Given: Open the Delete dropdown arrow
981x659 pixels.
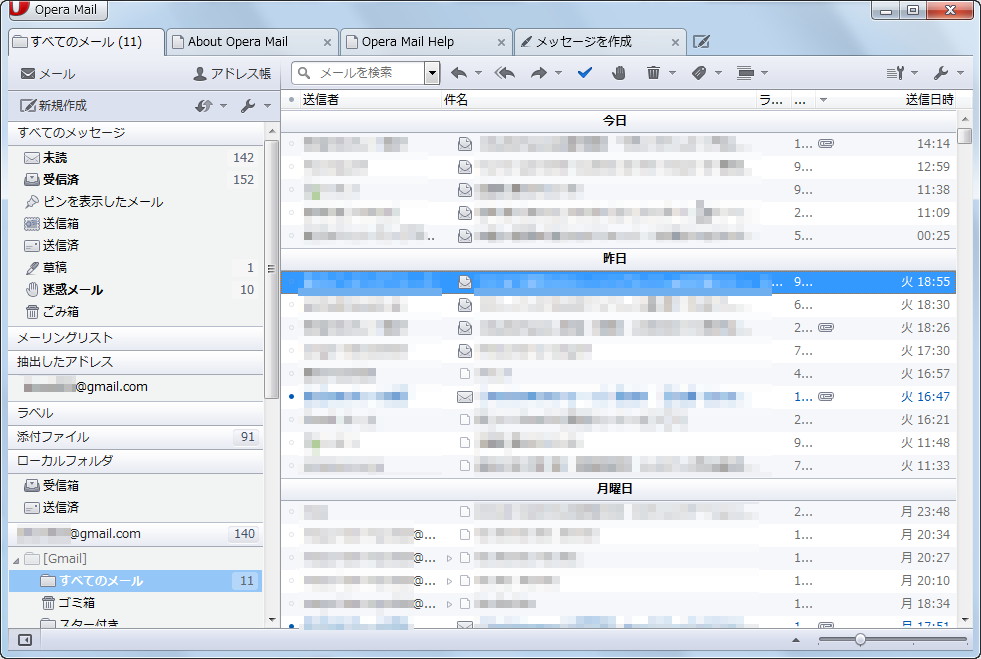Looking at the screenshot, I should coord(673,73).
